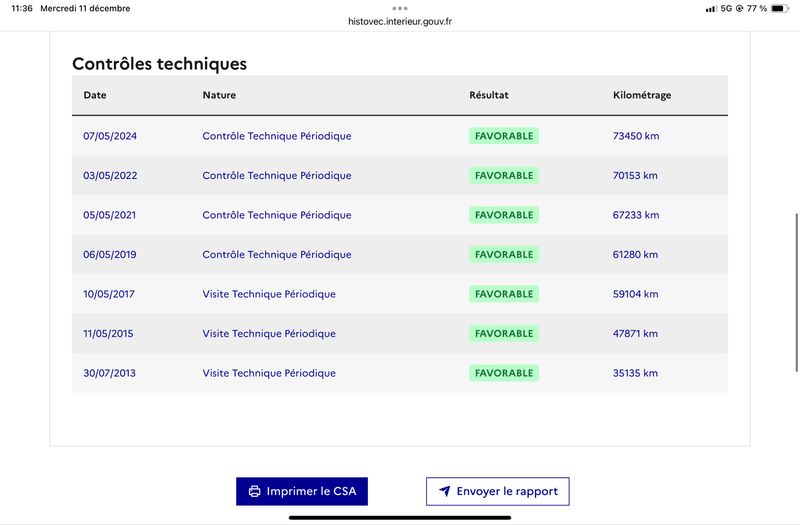
Task: Tap the battery indicator icon
Action: pos(780,8)
